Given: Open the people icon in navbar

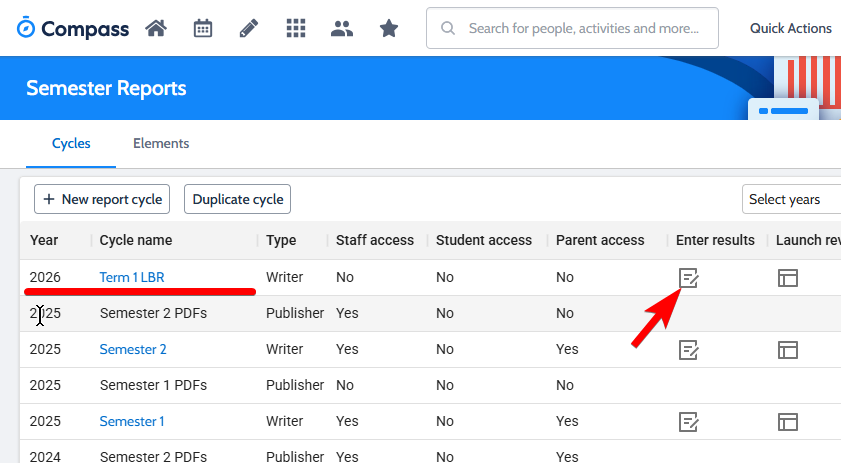Looking at the screenshot, I should [342, 28].
